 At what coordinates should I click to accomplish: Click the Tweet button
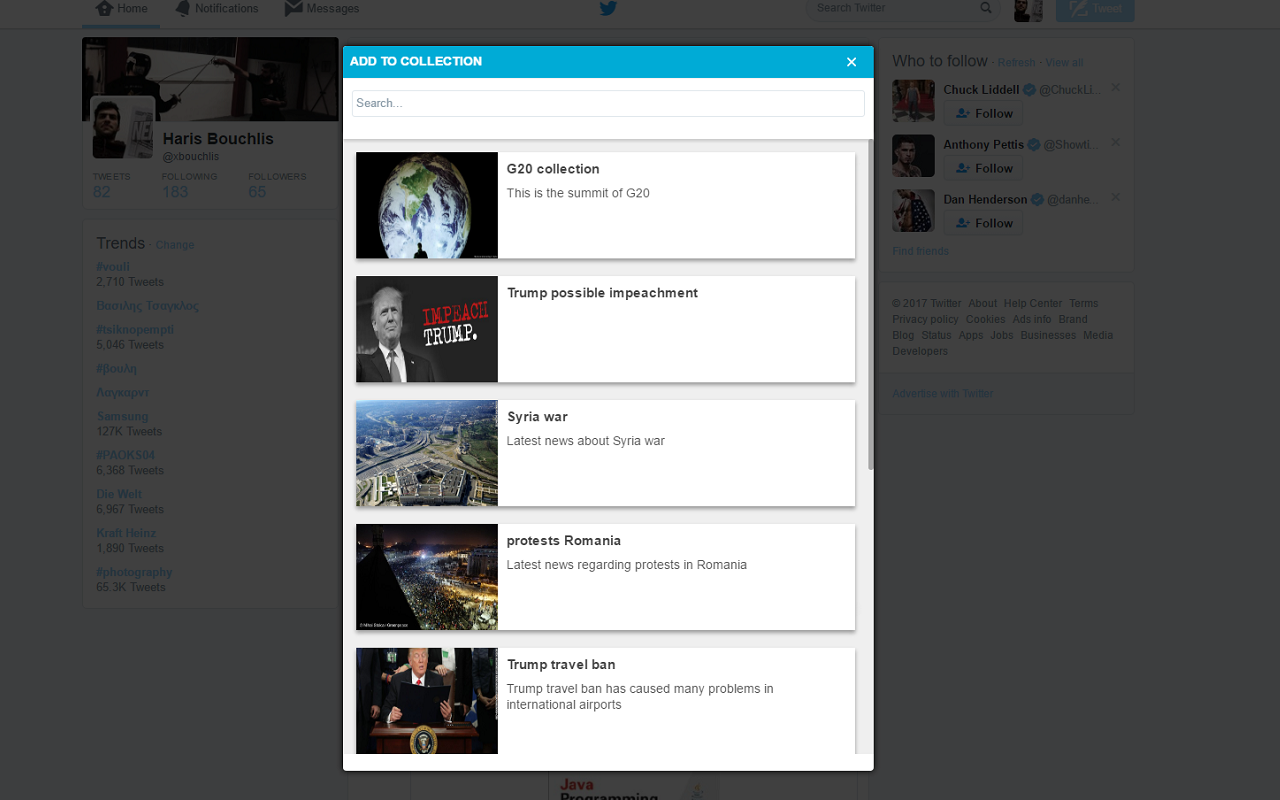pyautogui.click(x=1095, y=9)
